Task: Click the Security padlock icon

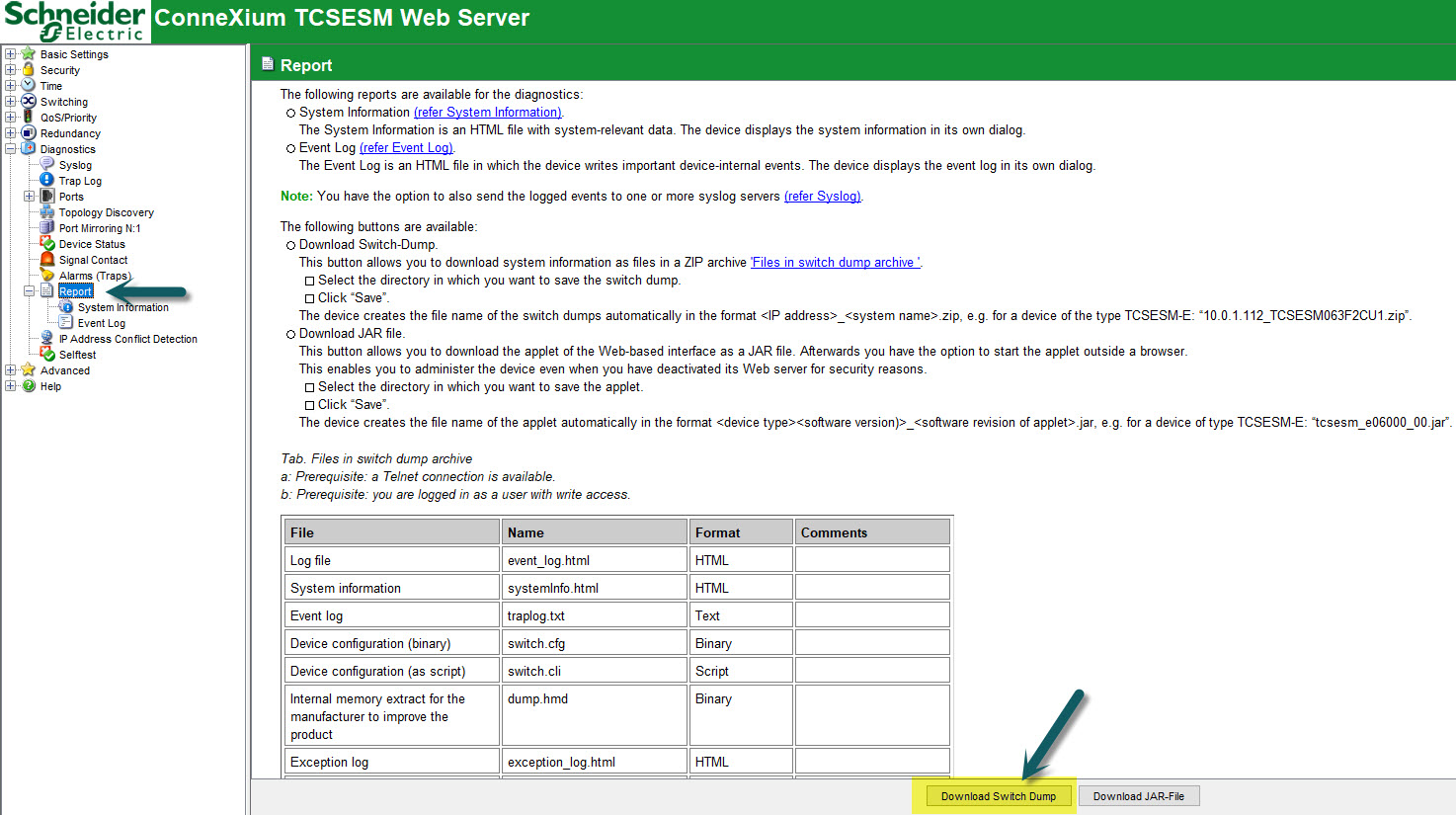Action: pos(29,69)
